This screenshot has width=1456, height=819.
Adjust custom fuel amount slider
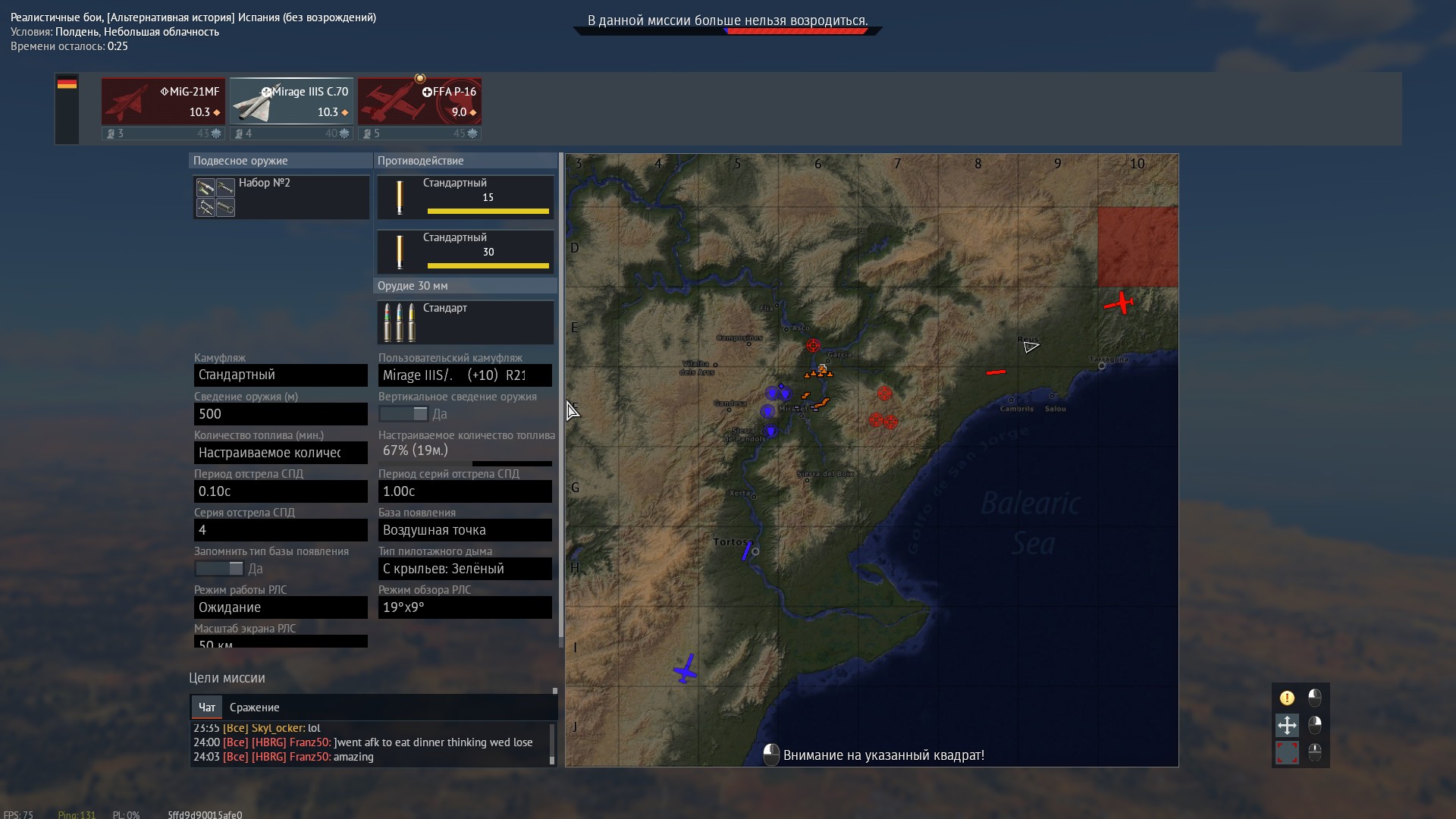pos(465,463)
